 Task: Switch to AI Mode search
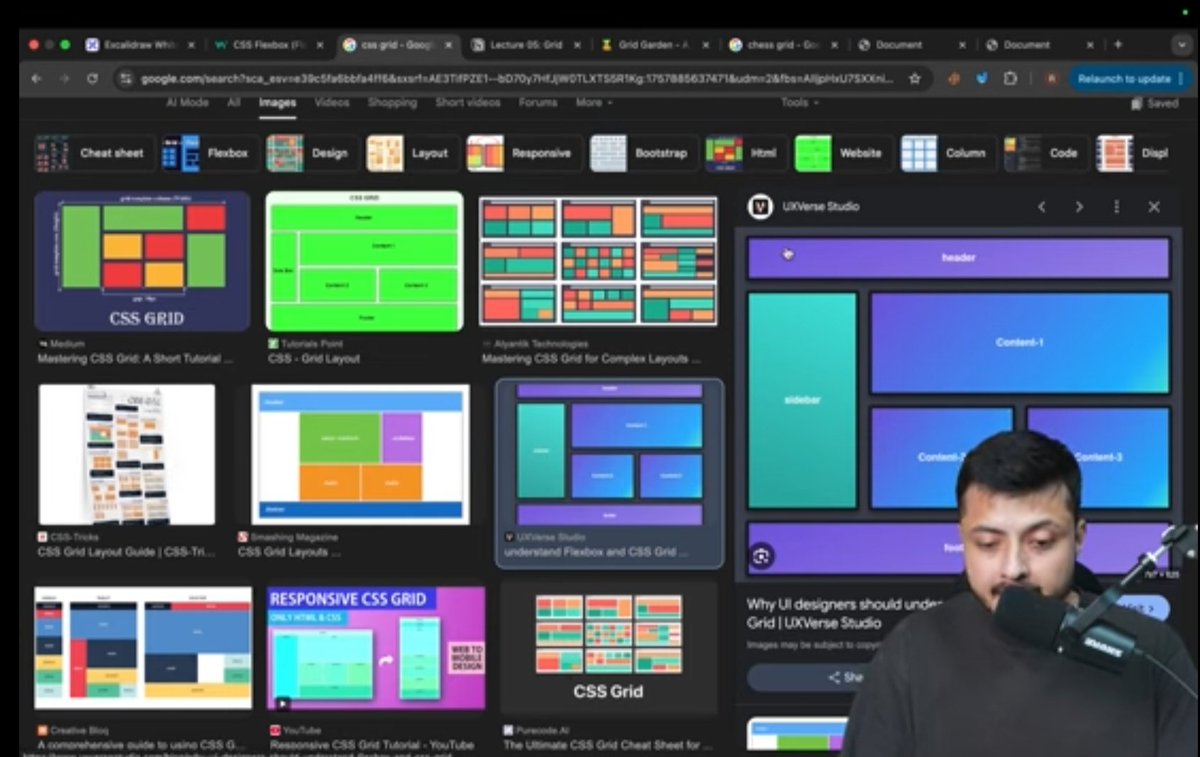187,103
